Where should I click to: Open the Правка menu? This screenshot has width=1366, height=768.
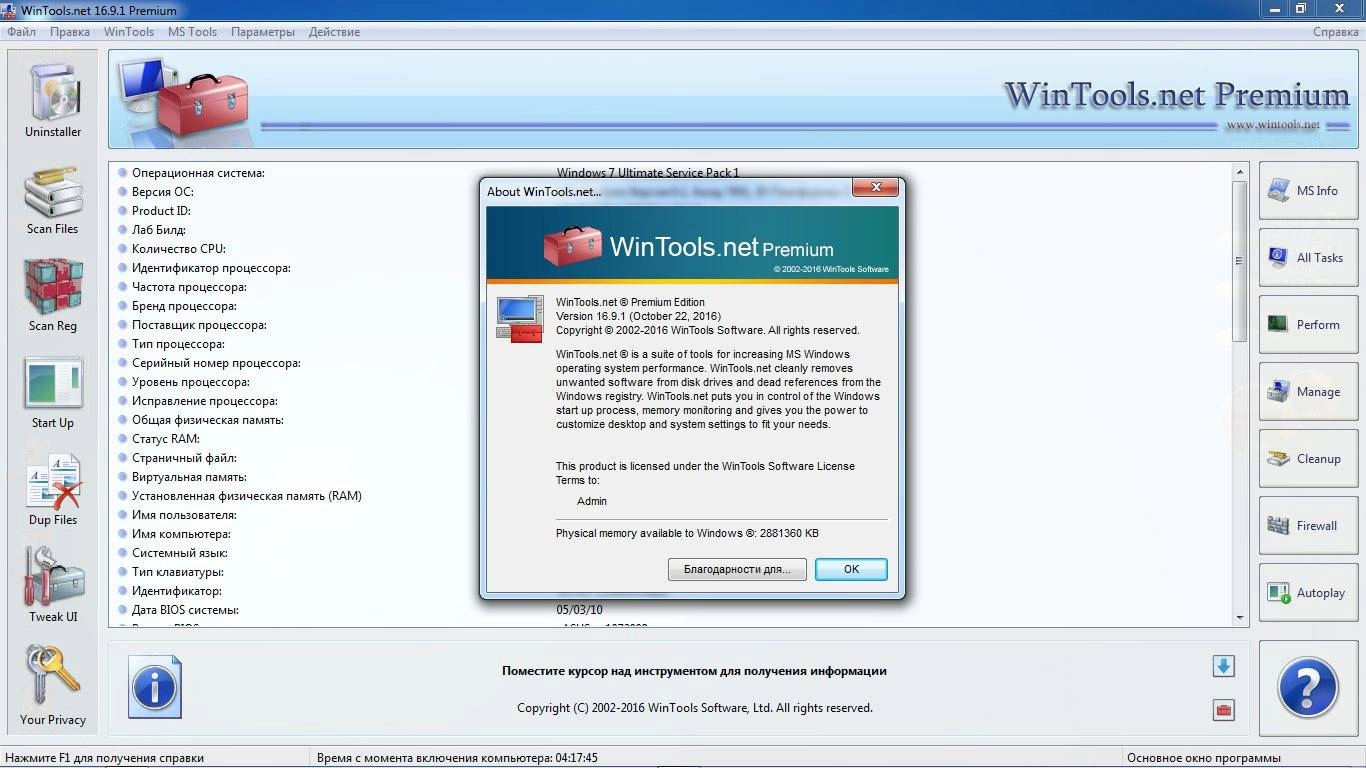click(x=70, y=32)
